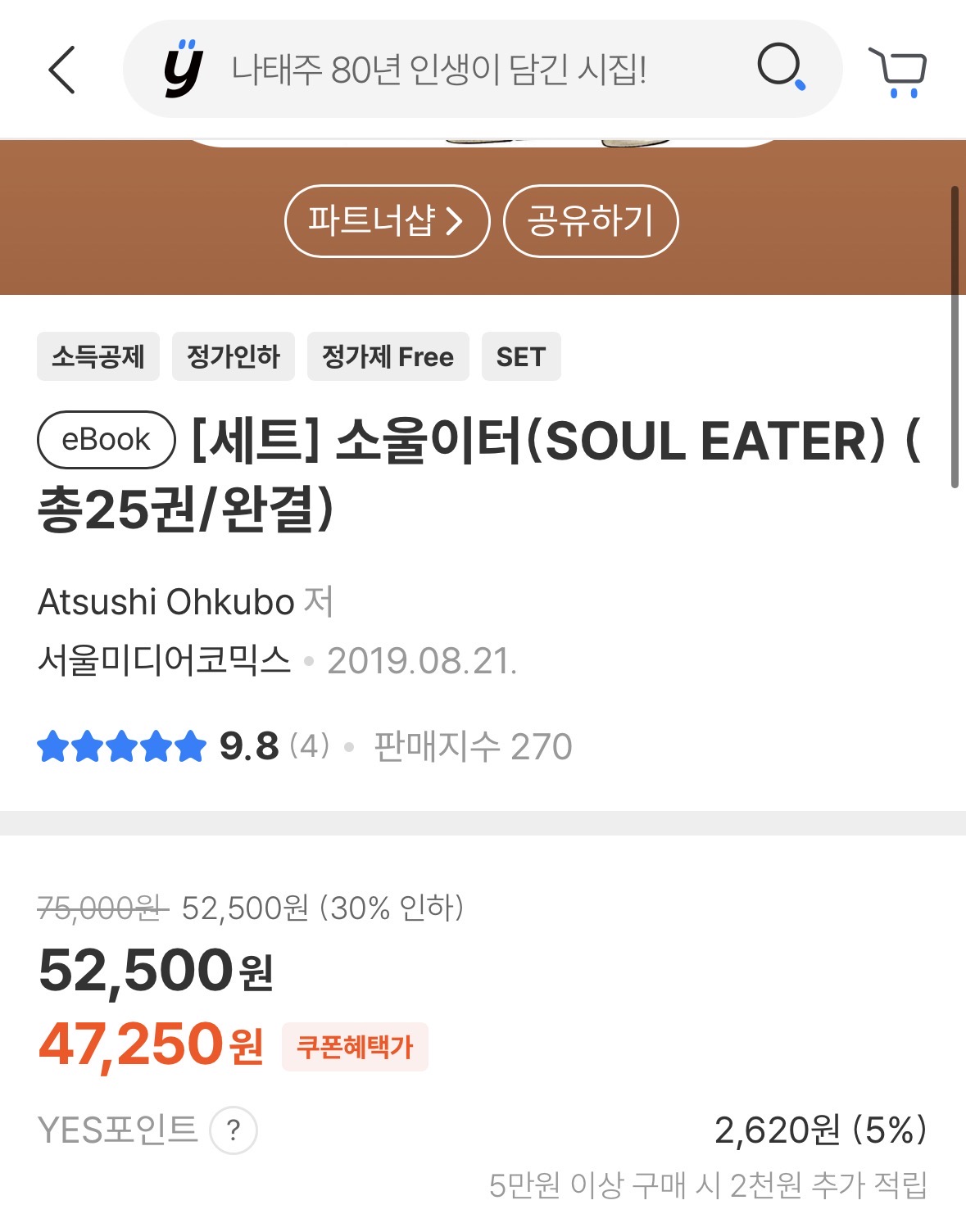Tap the search field with 나태주 text
The height and width of the screenshot is (1232, 966).
click(439, 70)
